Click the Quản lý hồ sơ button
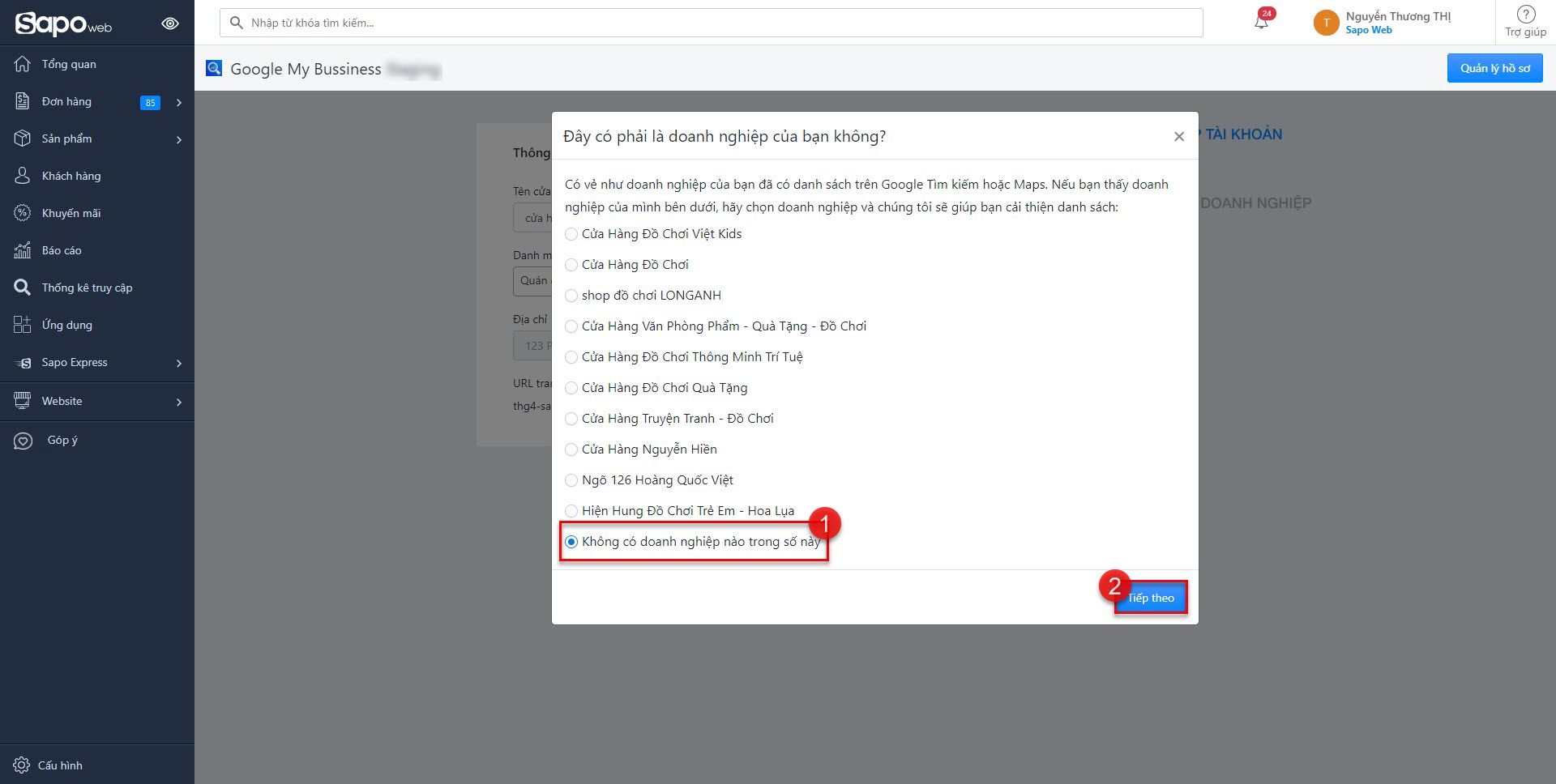Image resolution: width=1556 pixels, height=784 pixels. tap(1495, 68)
